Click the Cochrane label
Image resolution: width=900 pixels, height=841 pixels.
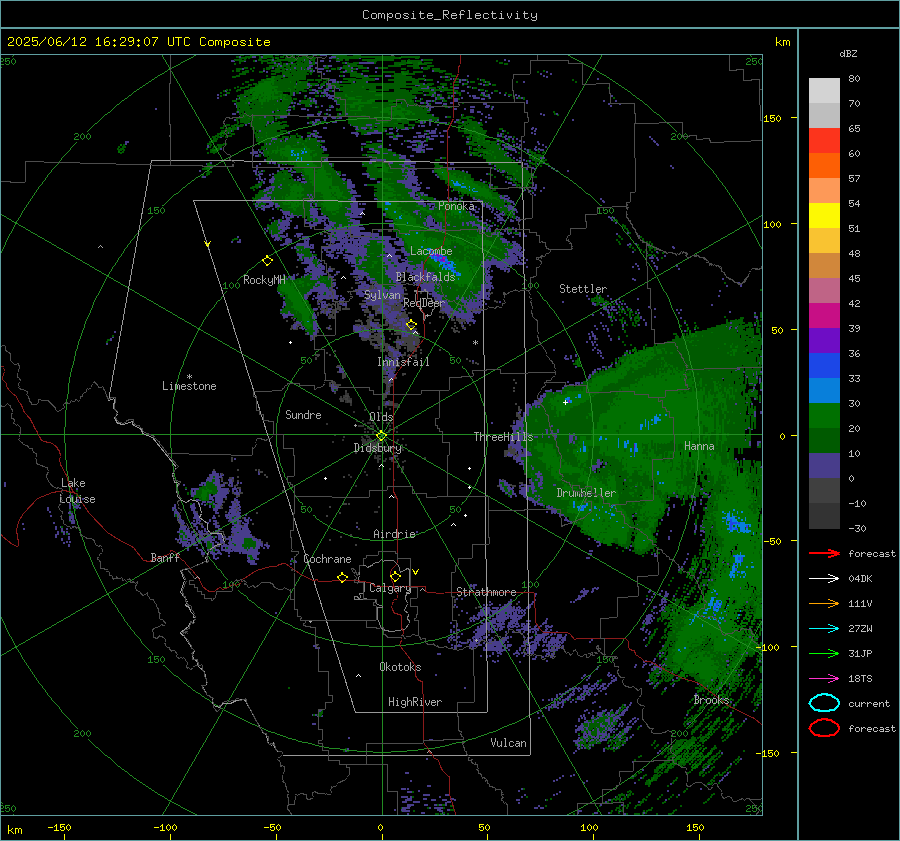point(327,559)
